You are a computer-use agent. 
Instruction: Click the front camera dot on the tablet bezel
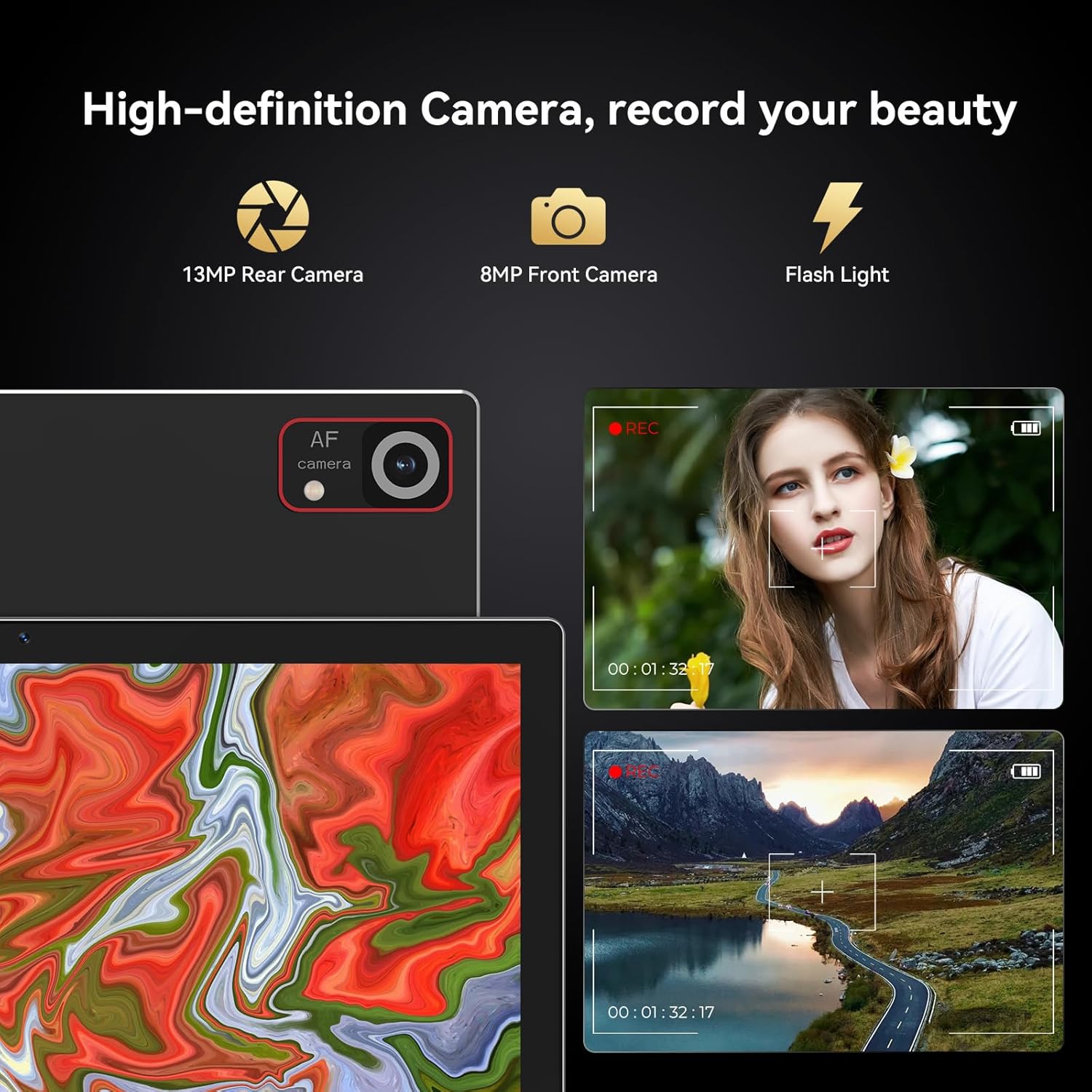pyautogui.click(x=24, y=638)
